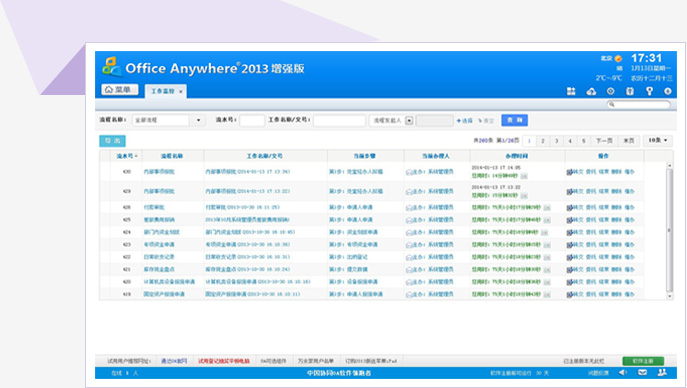
Task: Click the 末页 last page button
Action: pos(629,141)
